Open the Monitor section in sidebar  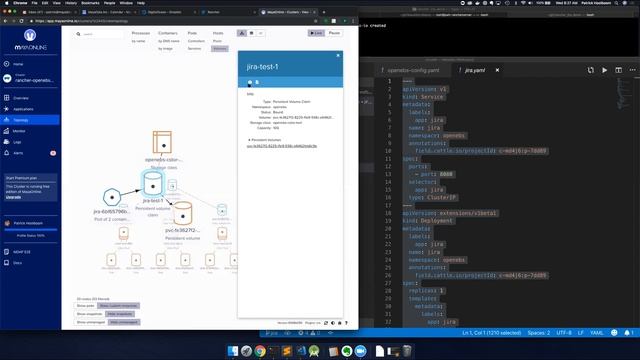coord(19,131)
